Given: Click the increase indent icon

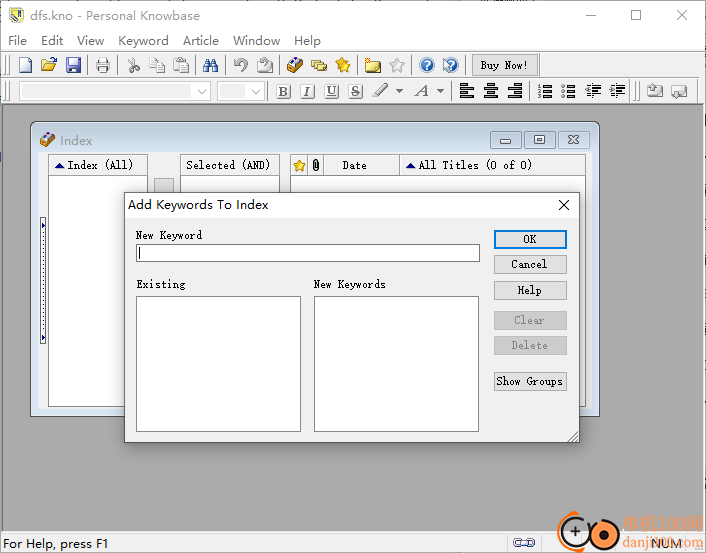Looking at the screenshot, I should (x=617, y=91).
